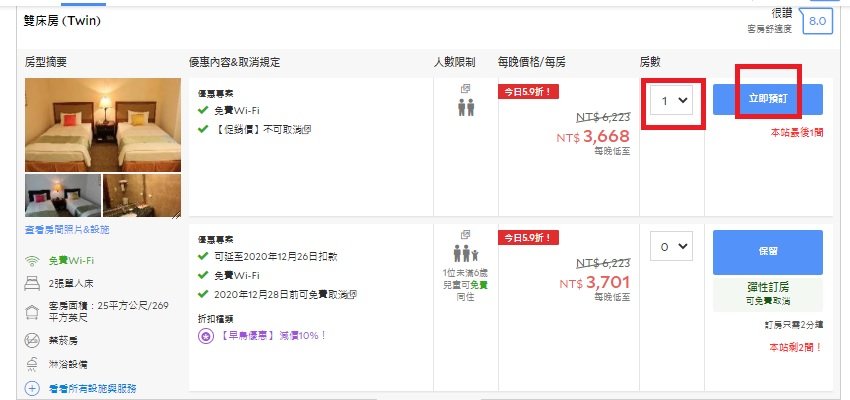View the bathroom photo thumbnail
This screenshot has width=850, height=400.
(x=141, y=195)
